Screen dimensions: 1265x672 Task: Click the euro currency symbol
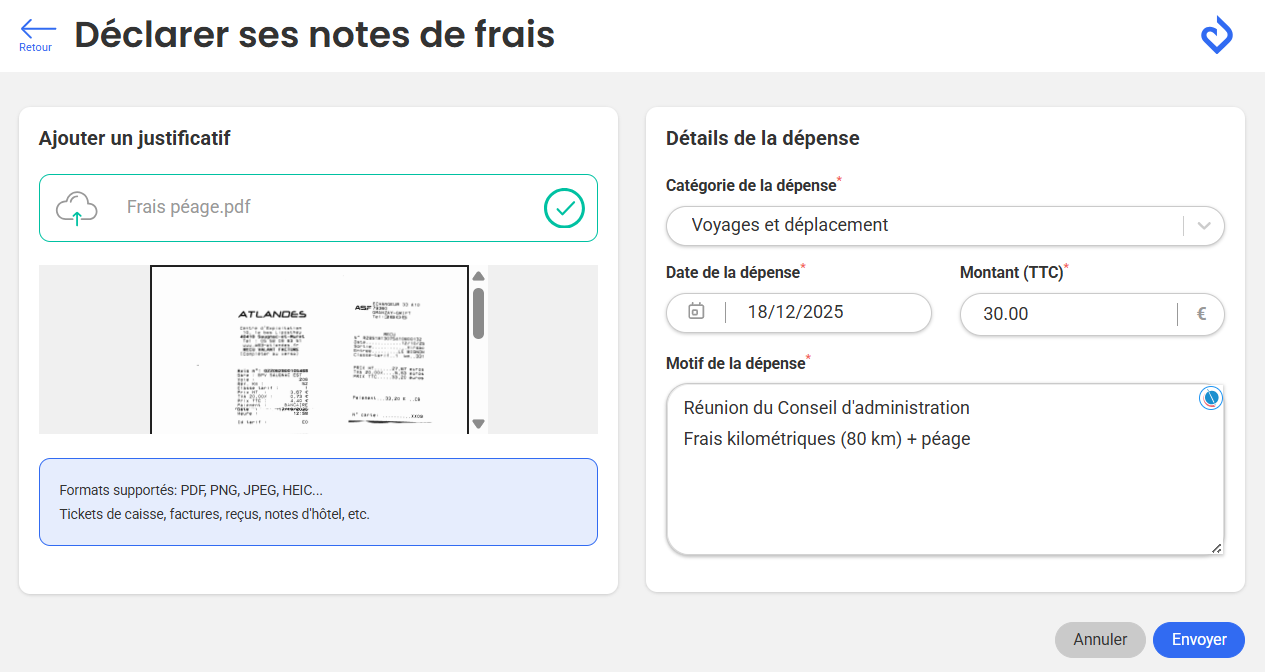[x=1201, y=314]
